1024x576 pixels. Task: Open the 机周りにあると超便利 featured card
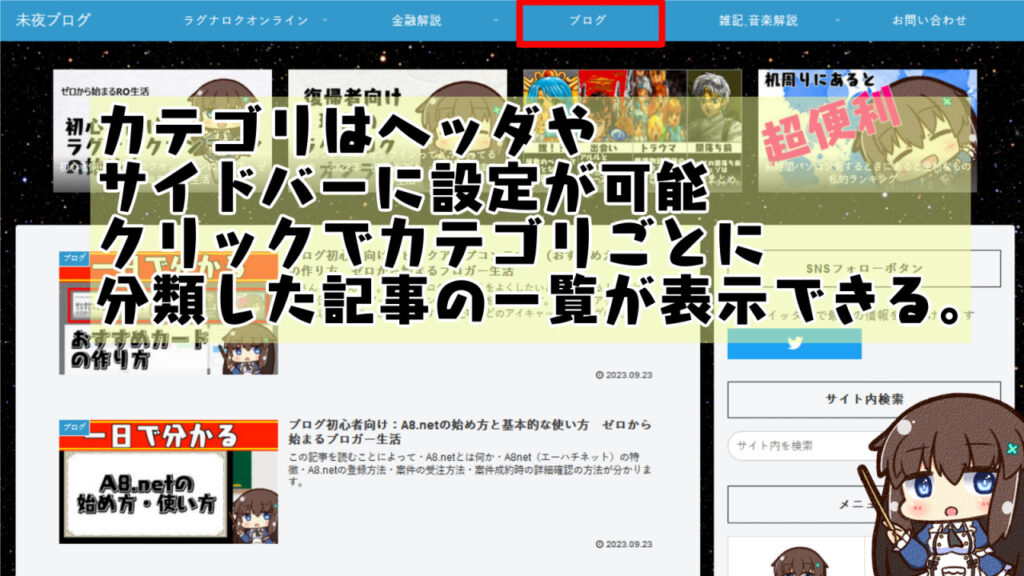867,131
